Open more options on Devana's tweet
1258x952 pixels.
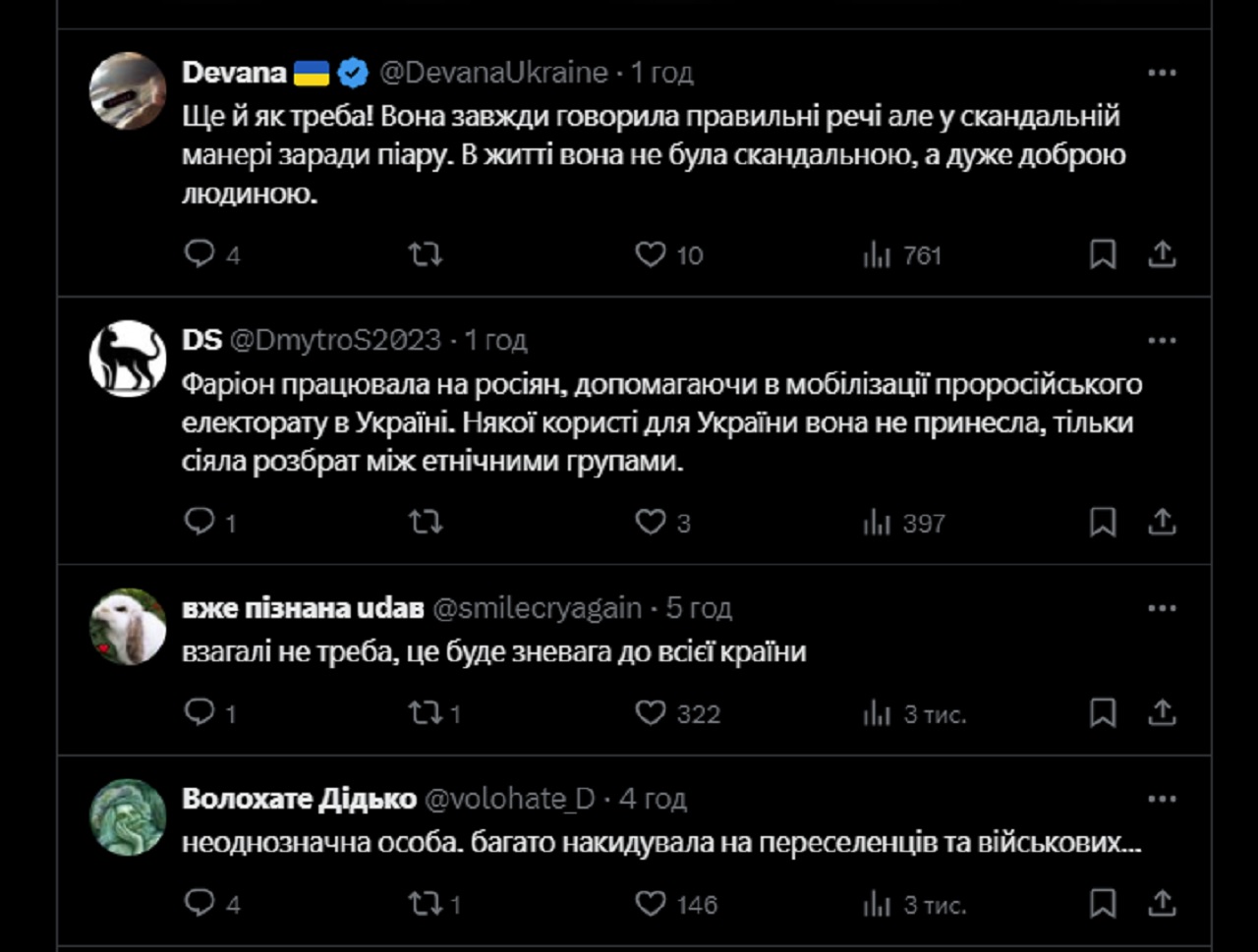(x=1162, y=73)
